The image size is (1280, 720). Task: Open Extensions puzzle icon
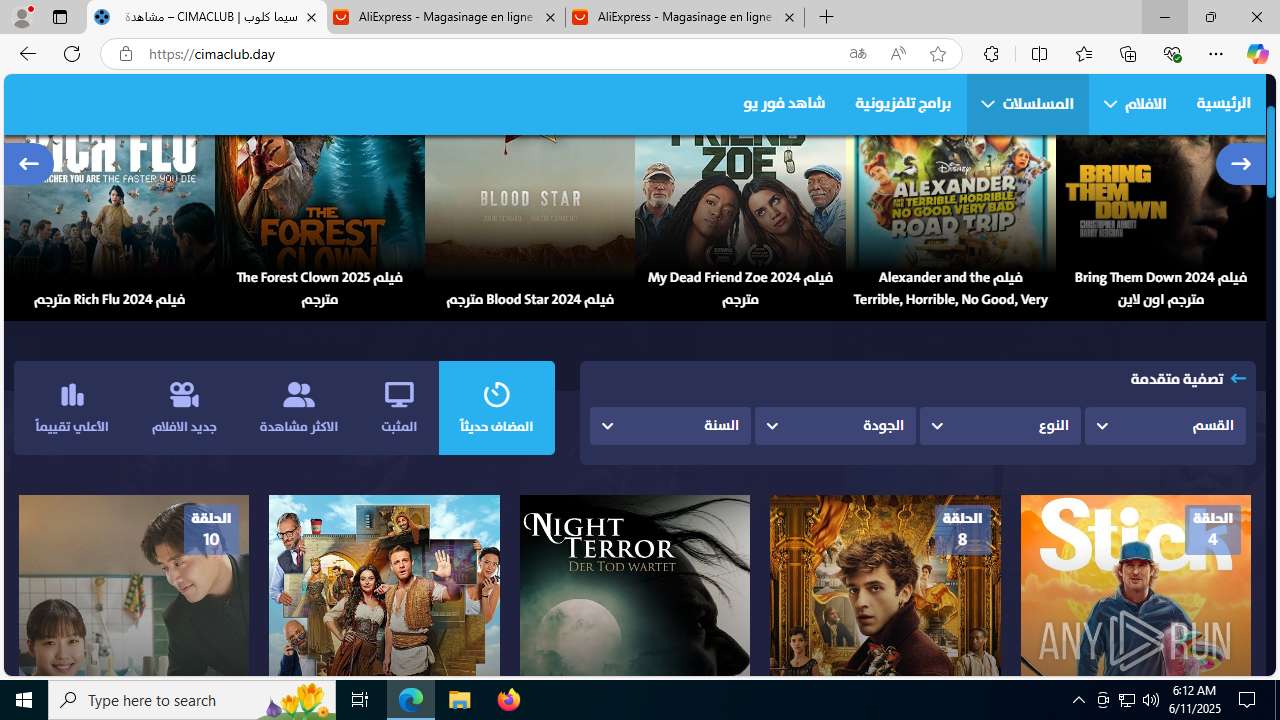point(991,54)
